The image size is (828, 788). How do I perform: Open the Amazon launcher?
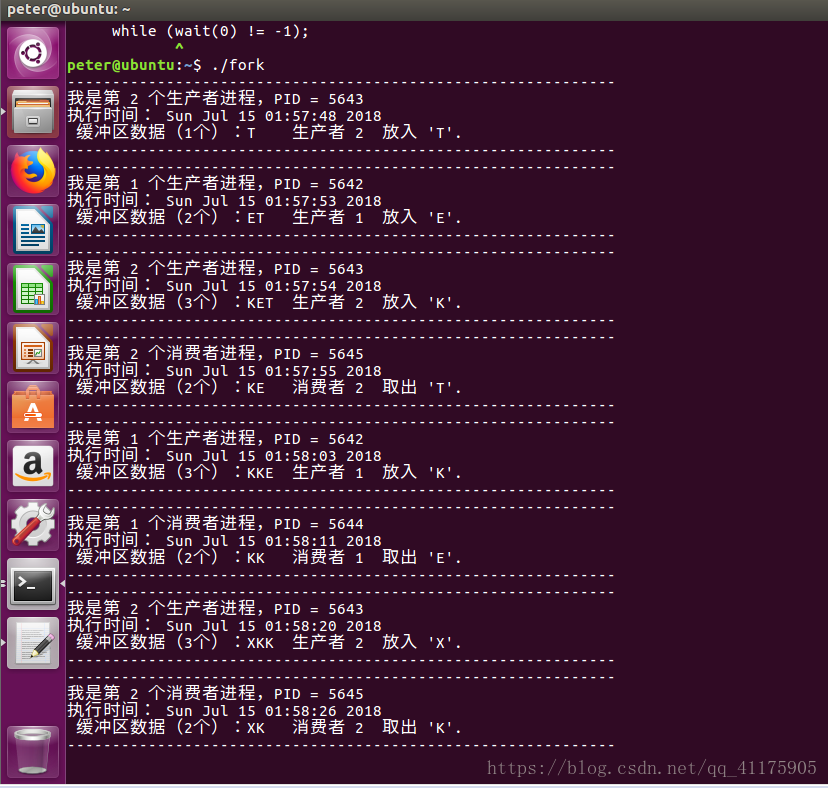click(33, 466)
